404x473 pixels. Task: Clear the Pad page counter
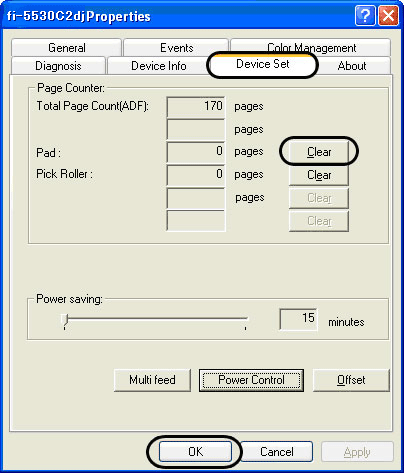tap(319, 152)
